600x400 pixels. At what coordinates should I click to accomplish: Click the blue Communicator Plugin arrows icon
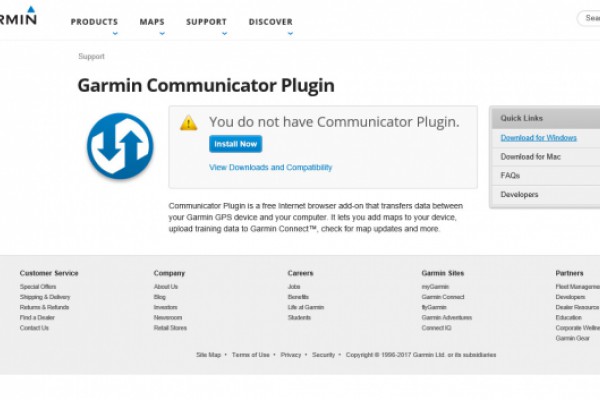click(120, 146)
